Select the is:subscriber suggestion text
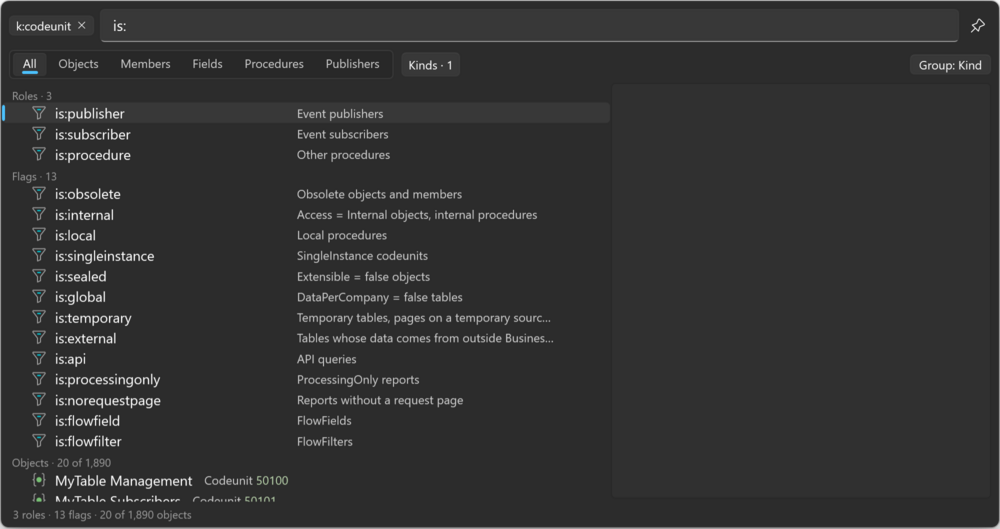 (92, 135)
